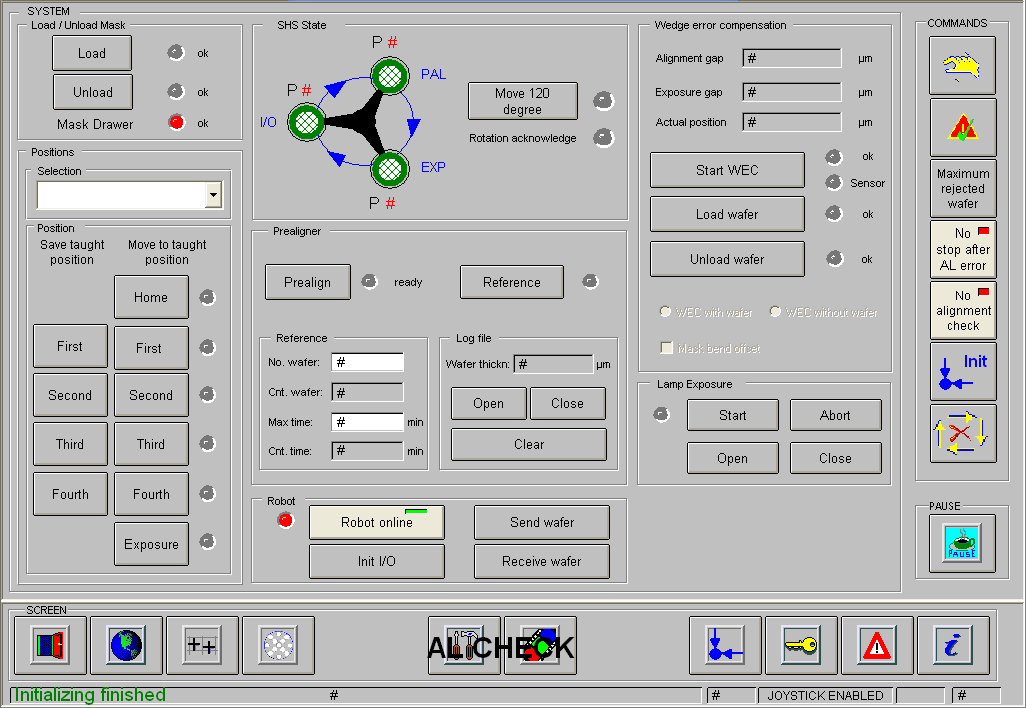This screenshot has width=1026, height=708.
Task: Select the WEC with wafer radio button
Action: click(x=666, y=312)
